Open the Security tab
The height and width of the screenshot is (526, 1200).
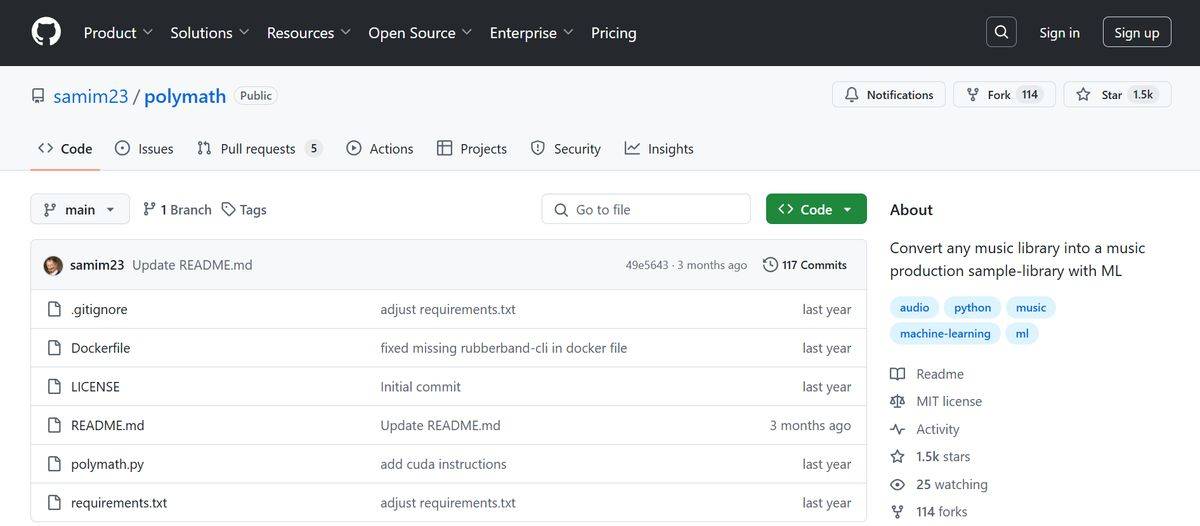pos(566,148)
